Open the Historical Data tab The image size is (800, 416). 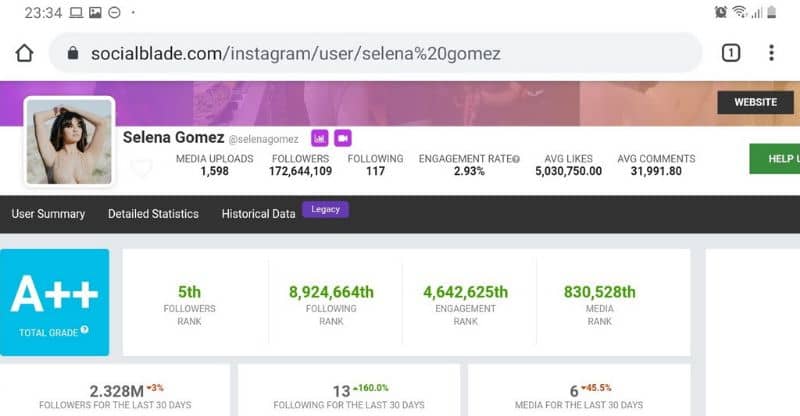coord(258,214)
